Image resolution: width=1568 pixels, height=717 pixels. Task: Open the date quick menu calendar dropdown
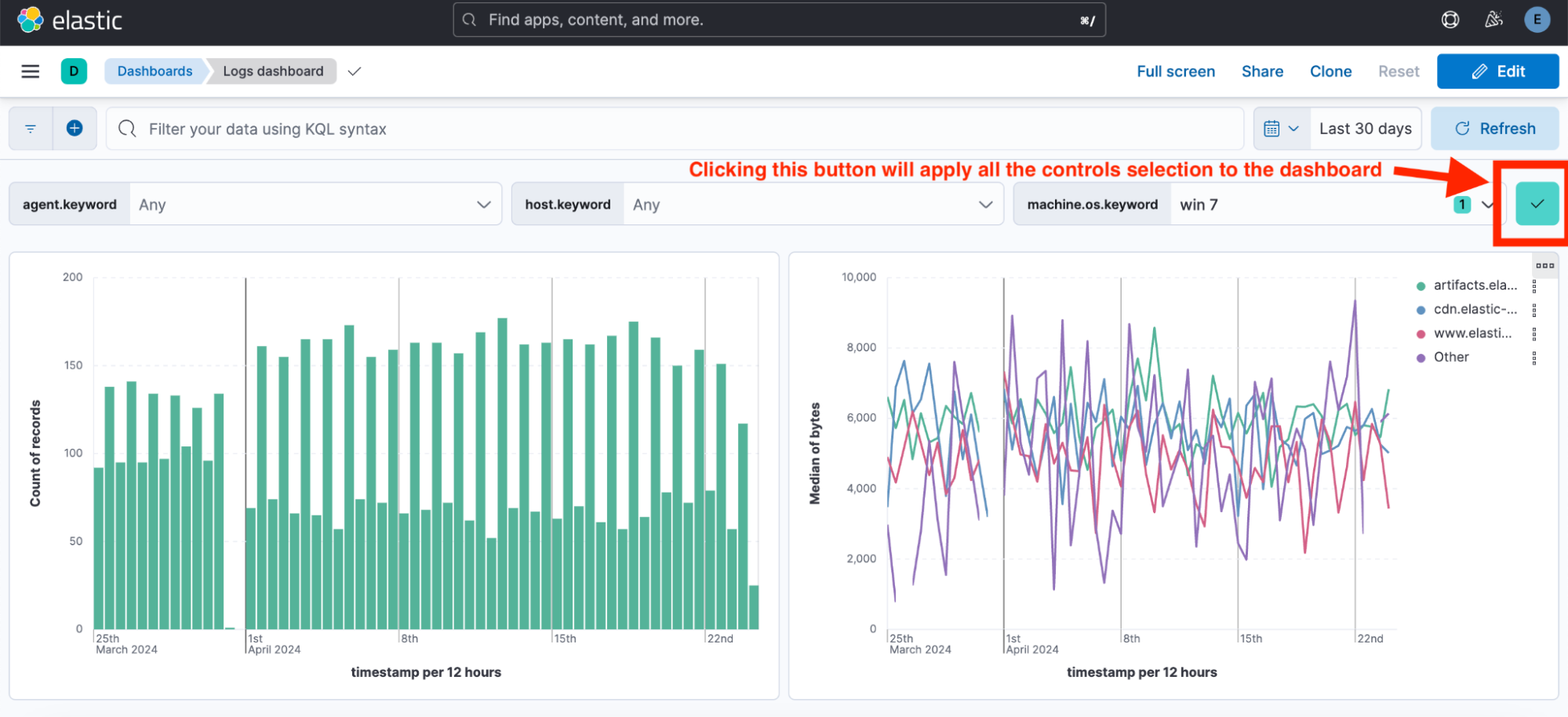pyautogui.click(x=1282, y=129)
